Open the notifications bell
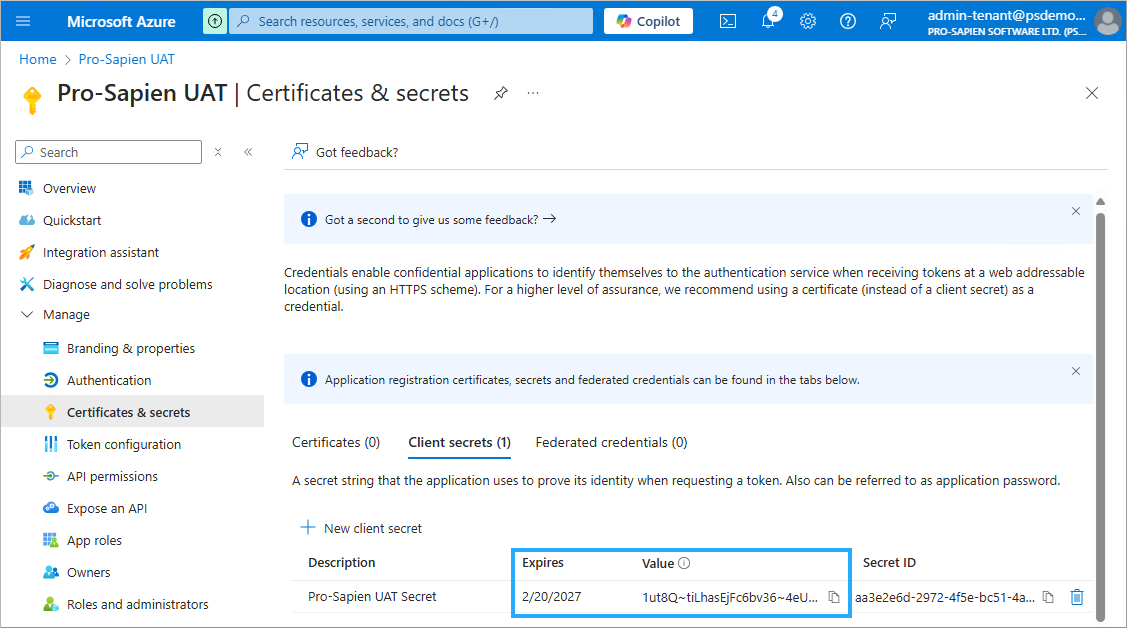The image size is (1127, 628). (768, 21)
